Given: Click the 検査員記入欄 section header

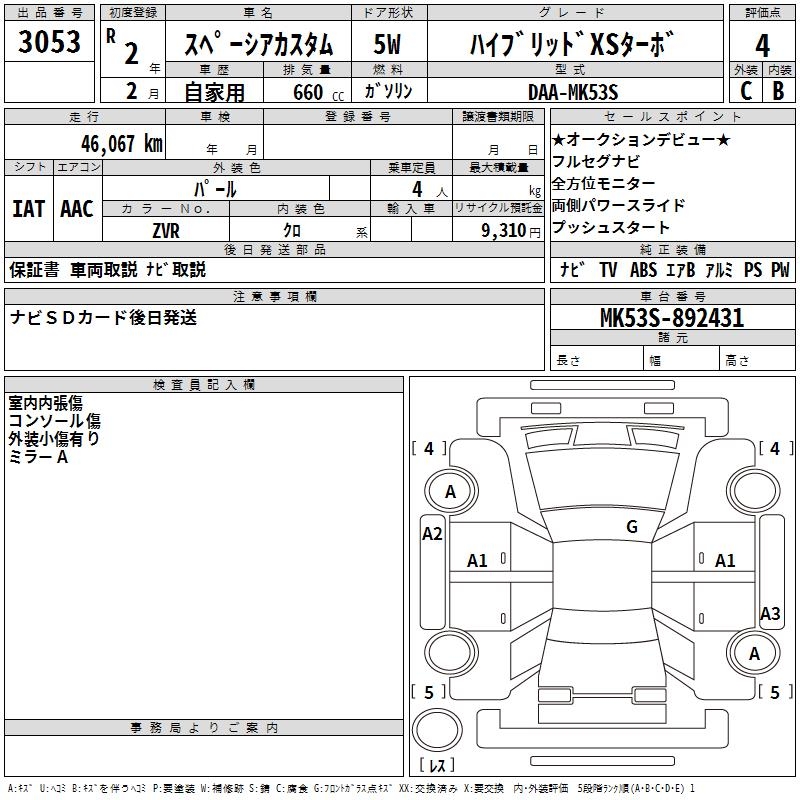Looking at the screenshot, I should pos(204,385).
